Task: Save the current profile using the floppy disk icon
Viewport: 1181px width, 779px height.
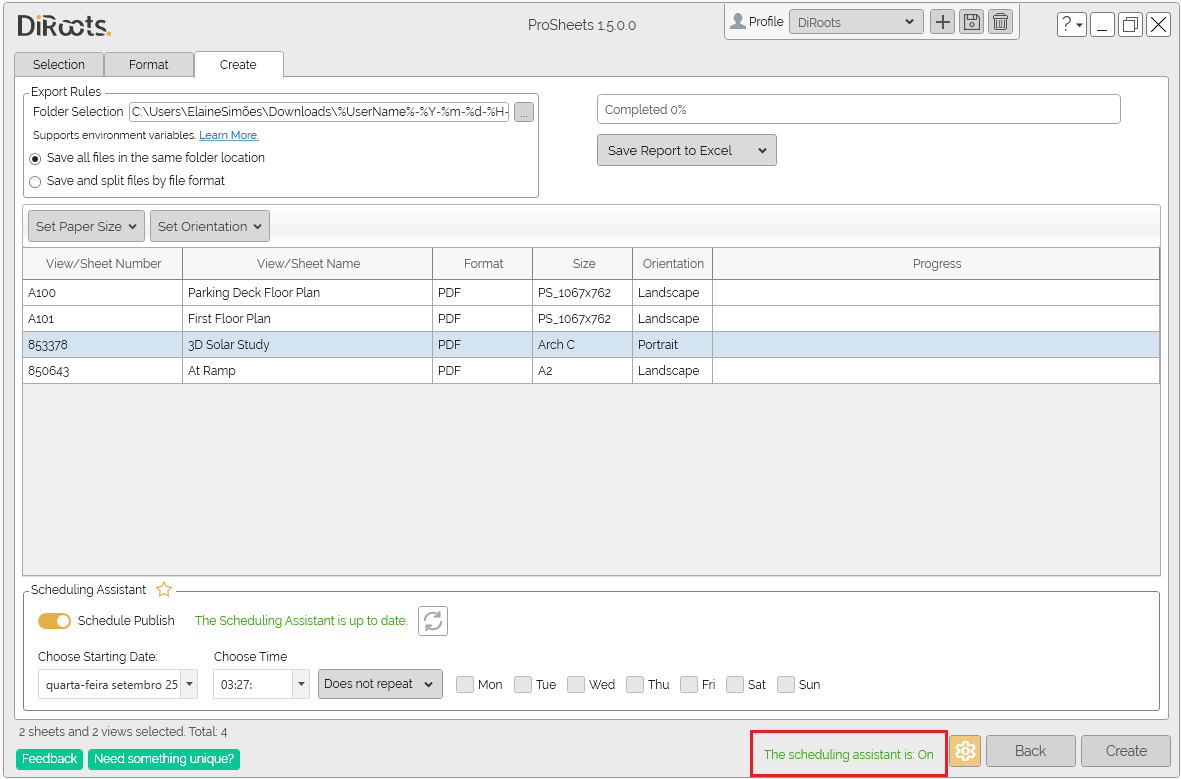Action: 970,21
